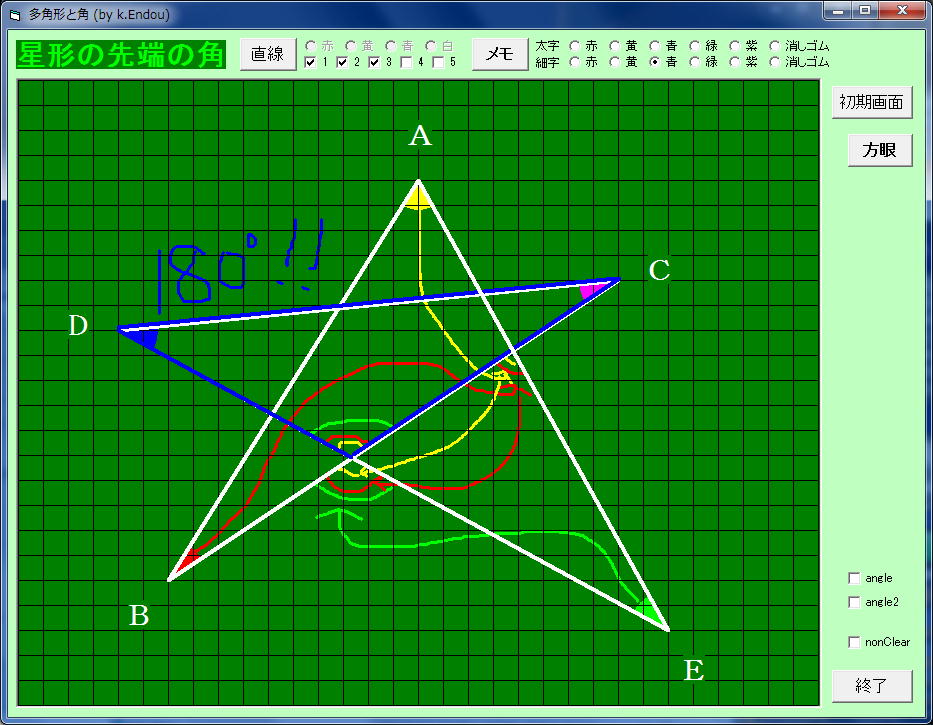Select disabled 青 line color radio
933x725 pixels.
coord(390,46)
